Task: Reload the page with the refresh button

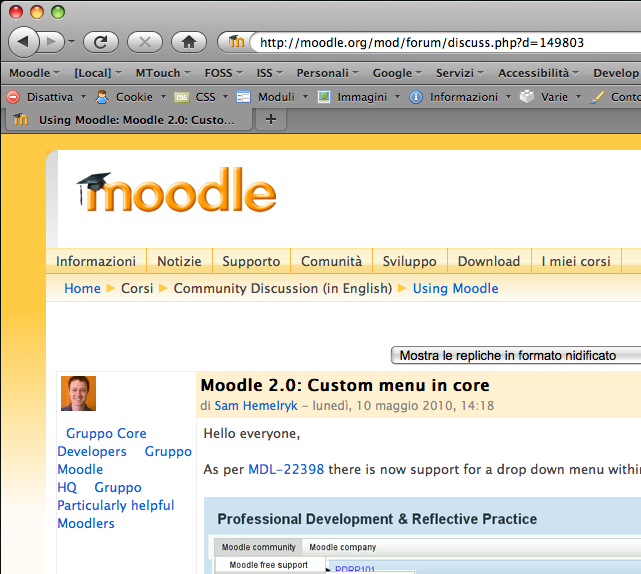Action: pos(101,42)
